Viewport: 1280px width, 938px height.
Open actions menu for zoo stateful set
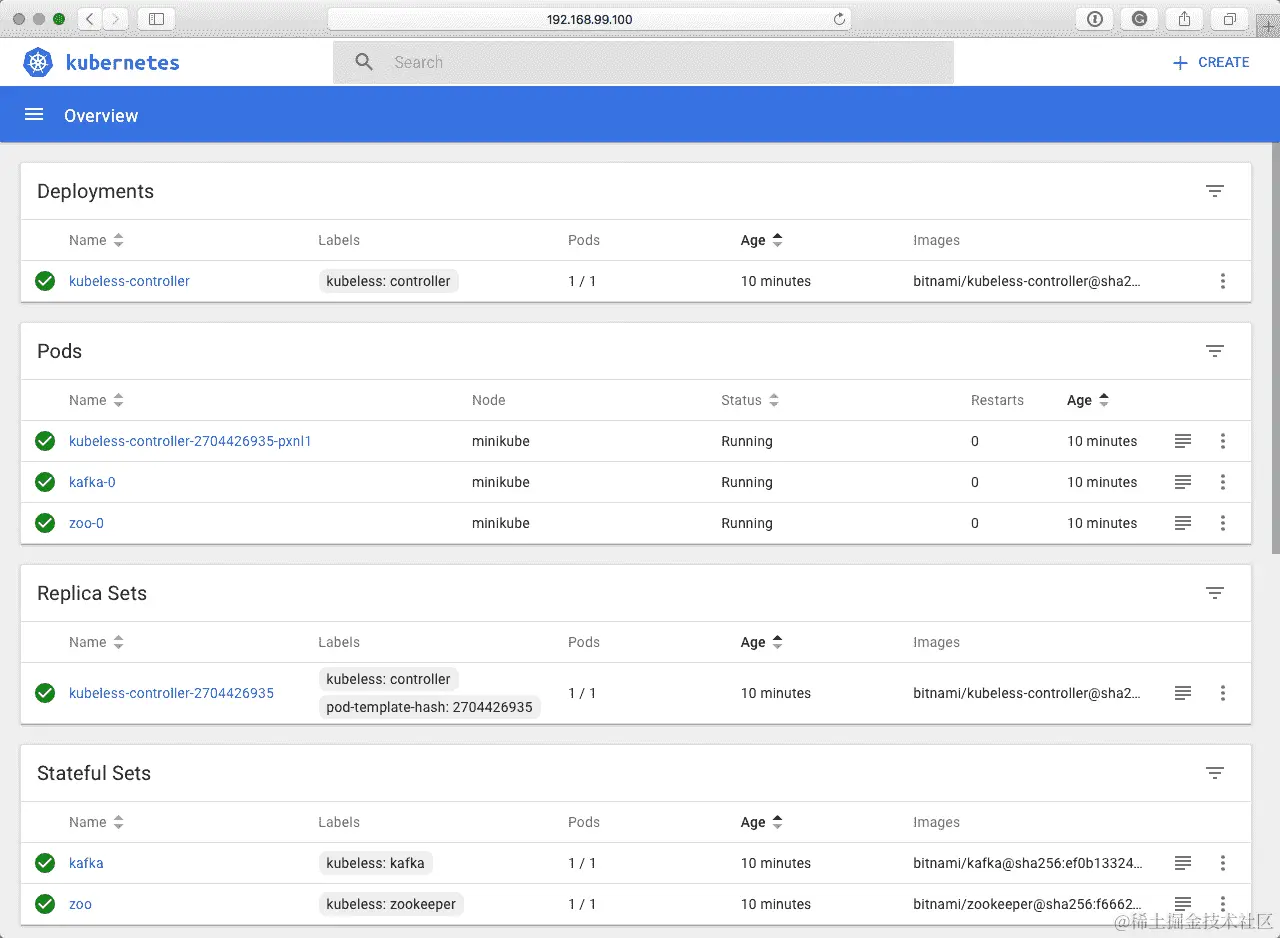pos(1223,904)
